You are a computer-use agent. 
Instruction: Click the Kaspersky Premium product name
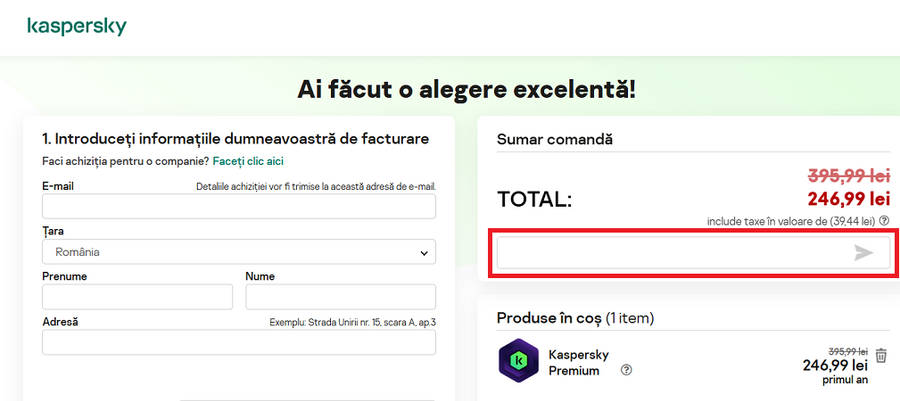pos(578,363)
